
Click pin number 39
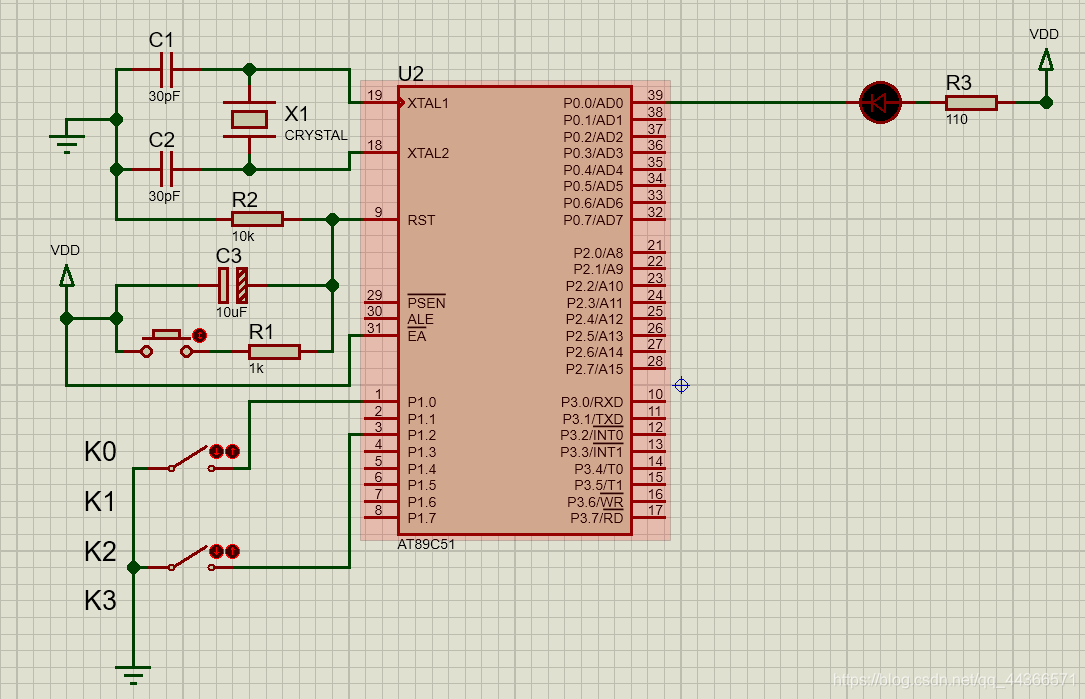(x=655, y=95)
